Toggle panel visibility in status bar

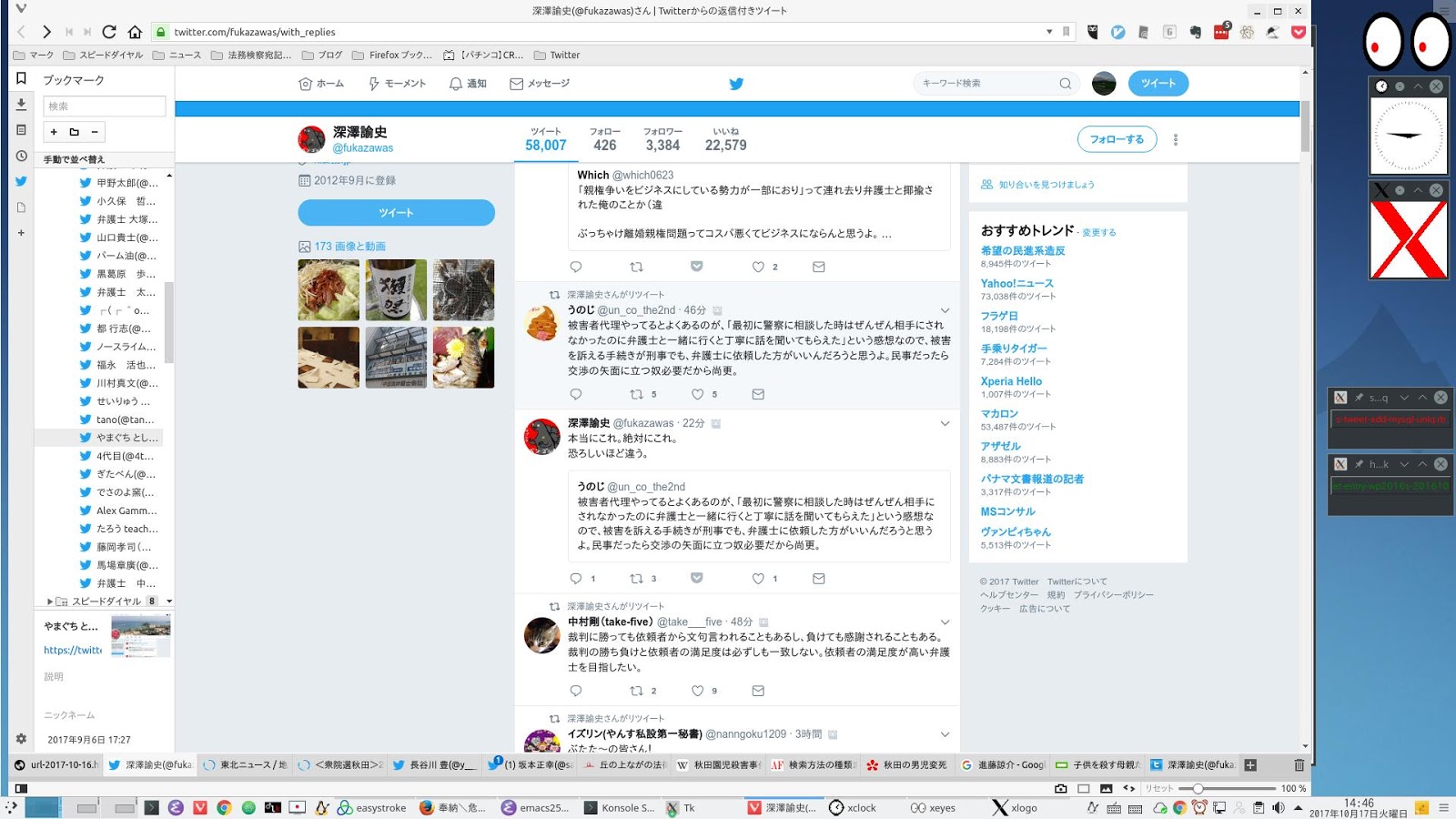click(21, 788)
